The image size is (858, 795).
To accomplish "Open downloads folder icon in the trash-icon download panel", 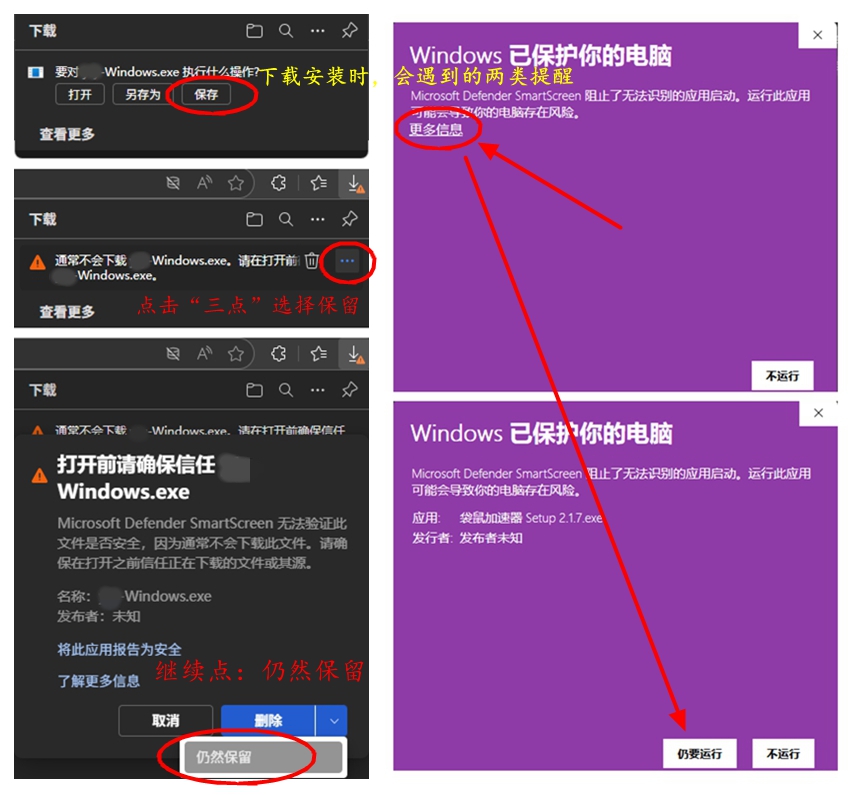I will point(254,219).
